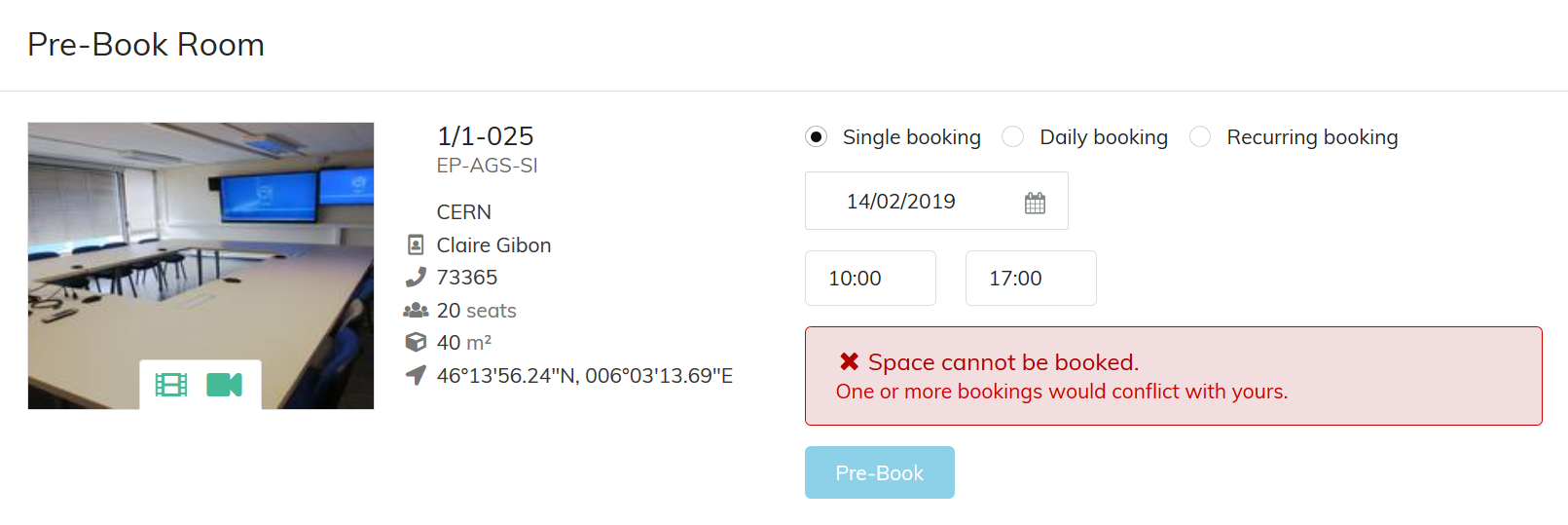Click the green film projector icon
Screen dimensions: 1568x525
coord(171,385)
